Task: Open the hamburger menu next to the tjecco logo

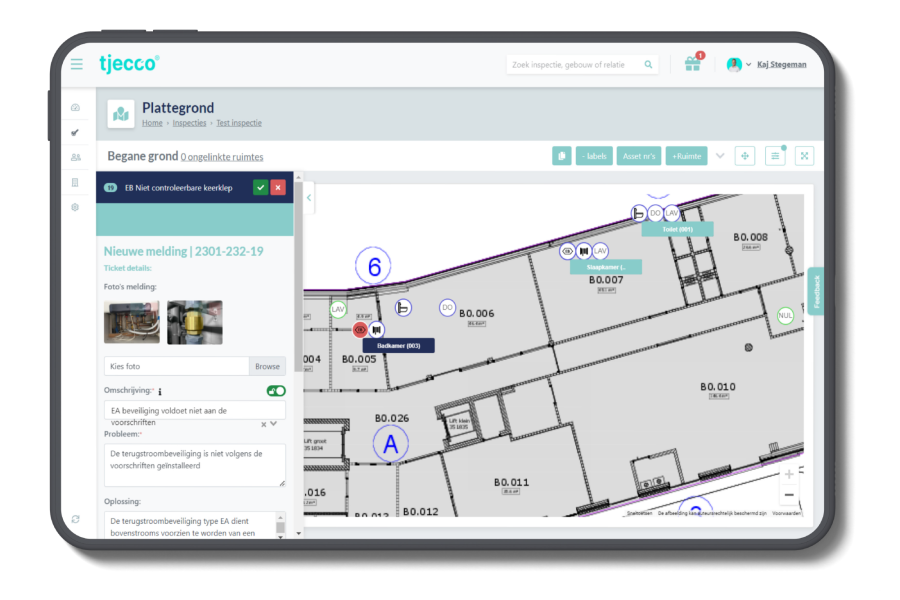Action: click(76, 64)
